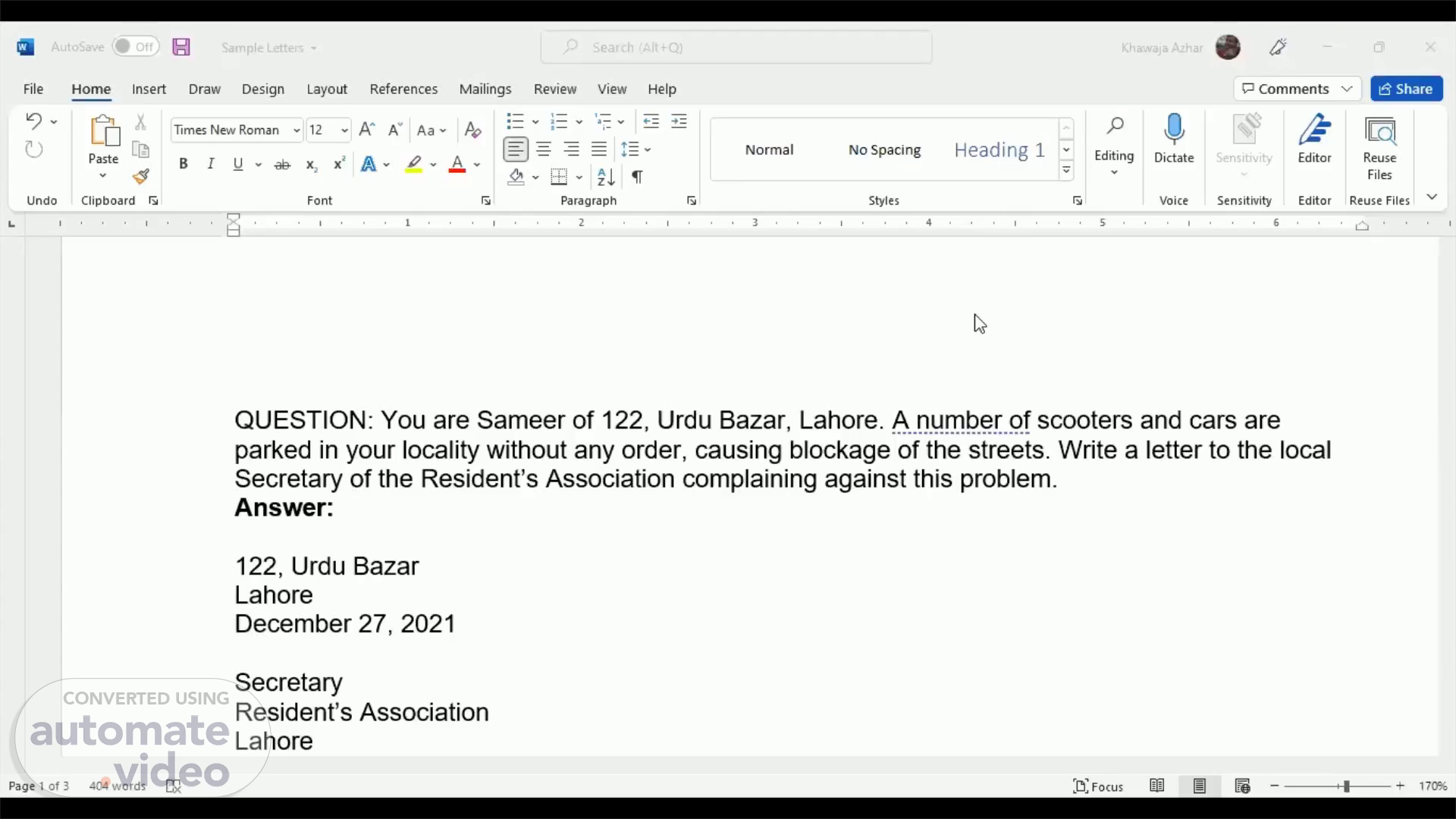Apply subscript formatting
Image resolution: width=1456 pixels, height=819 pixels.
(x=311, y=165)
